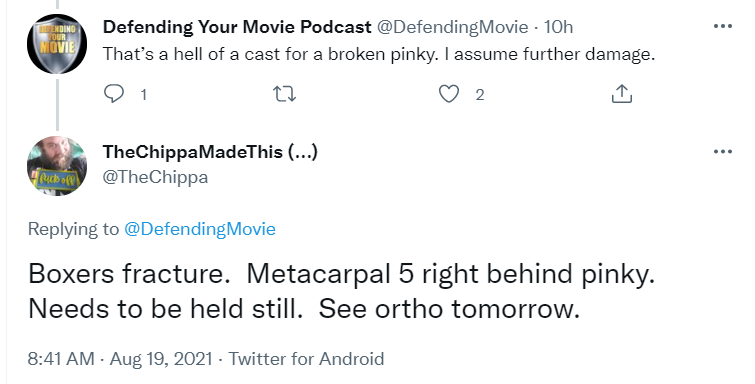Select the tweet text about a broken pinky
Image resolution: width=755 pixels, height=384 pixels.
379,54
